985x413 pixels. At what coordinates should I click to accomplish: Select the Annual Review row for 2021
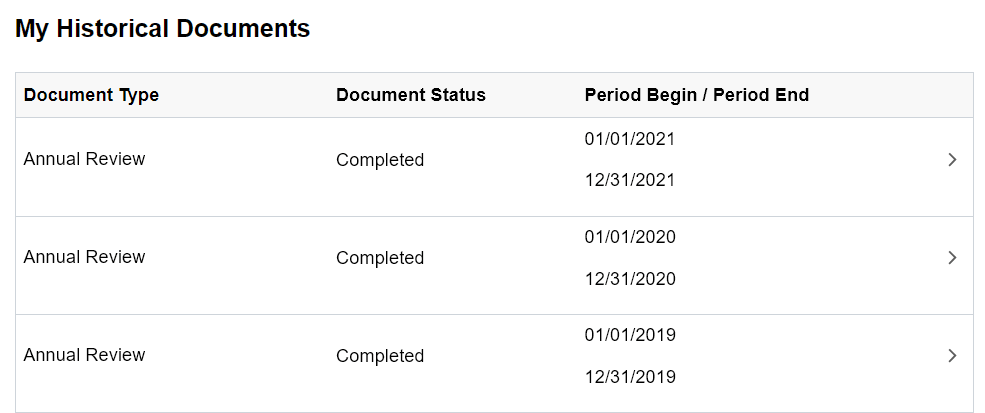click(85, 159)
